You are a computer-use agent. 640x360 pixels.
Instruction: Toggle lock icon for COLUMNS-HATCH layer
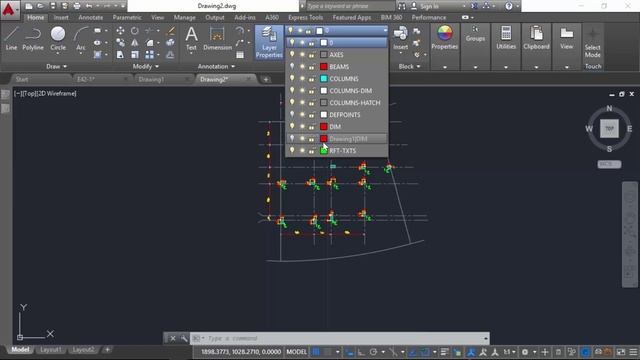pyautogui.click(x=311, y=103)
